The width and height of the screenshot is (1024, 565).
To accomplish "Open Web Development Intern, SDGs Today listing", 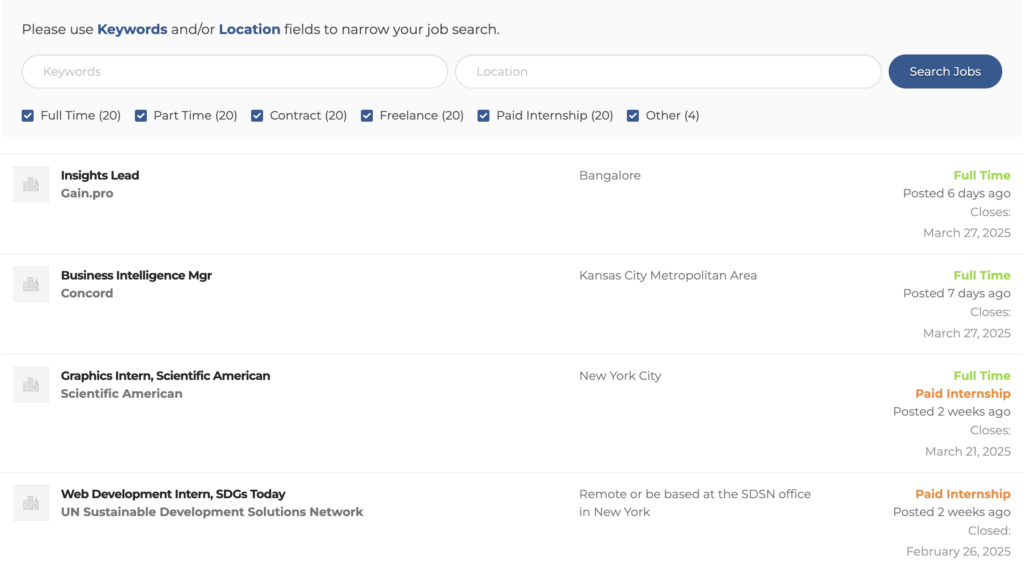I will pyautogui.click(x=173, y=494).
